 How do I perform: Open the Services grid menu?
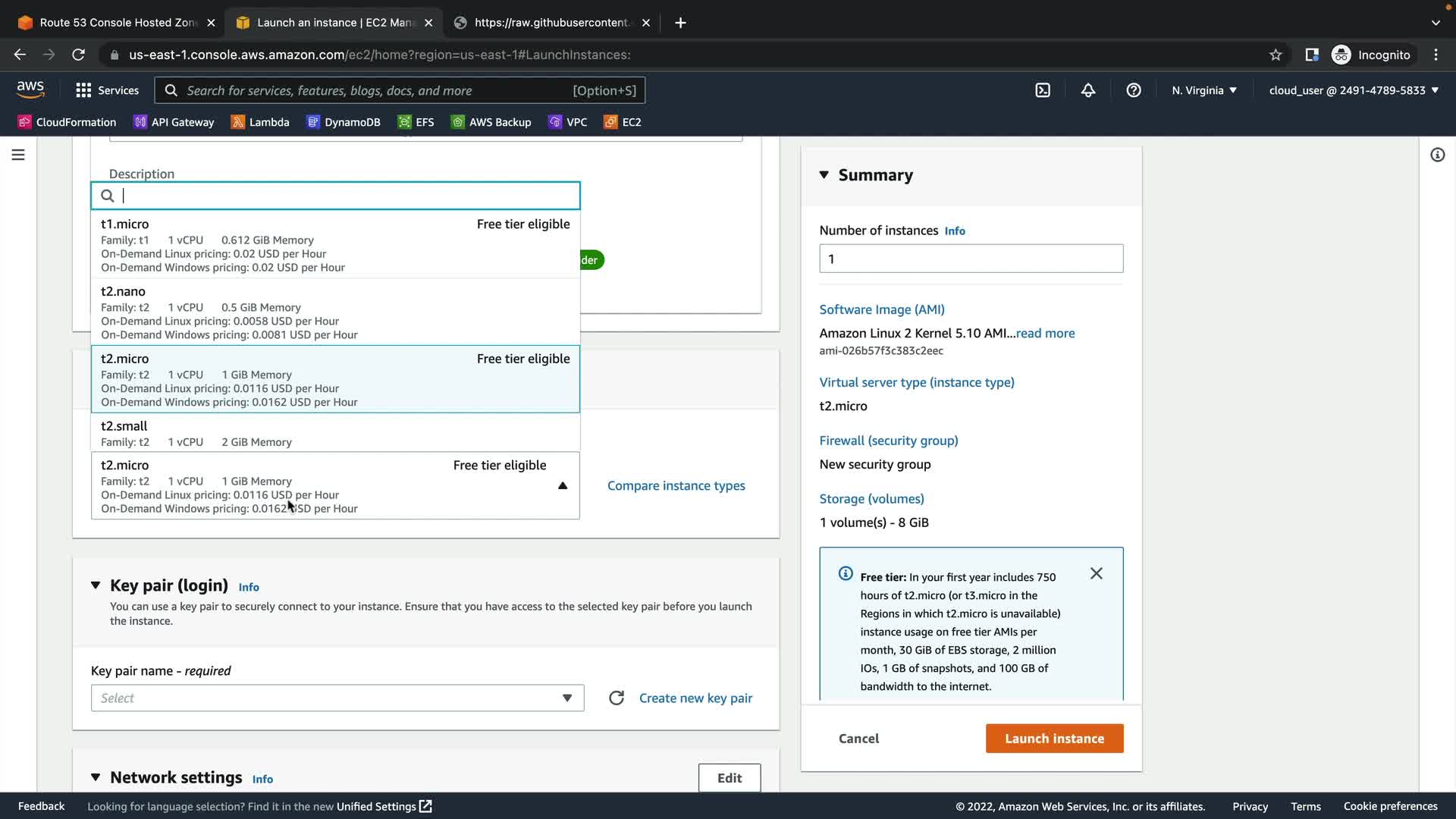tap(107, 90)
